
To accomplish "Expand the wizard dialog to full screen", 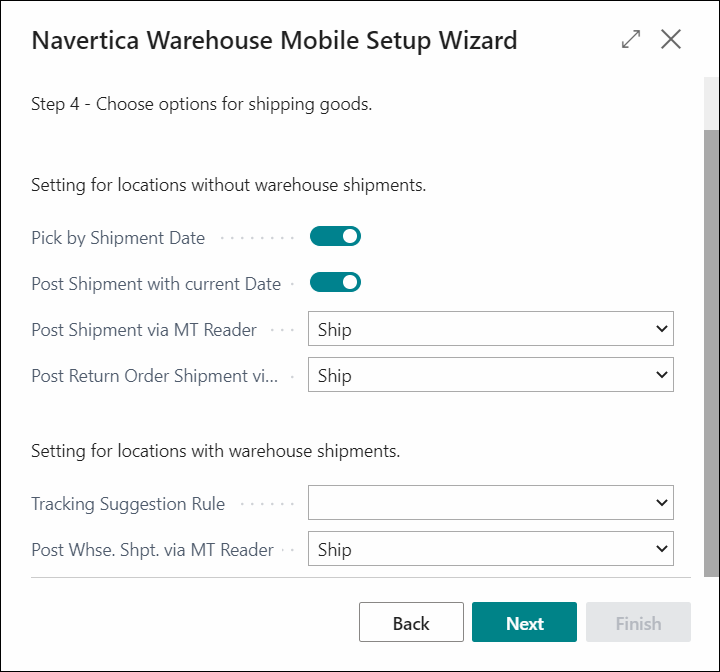I will tap(630, 39).
